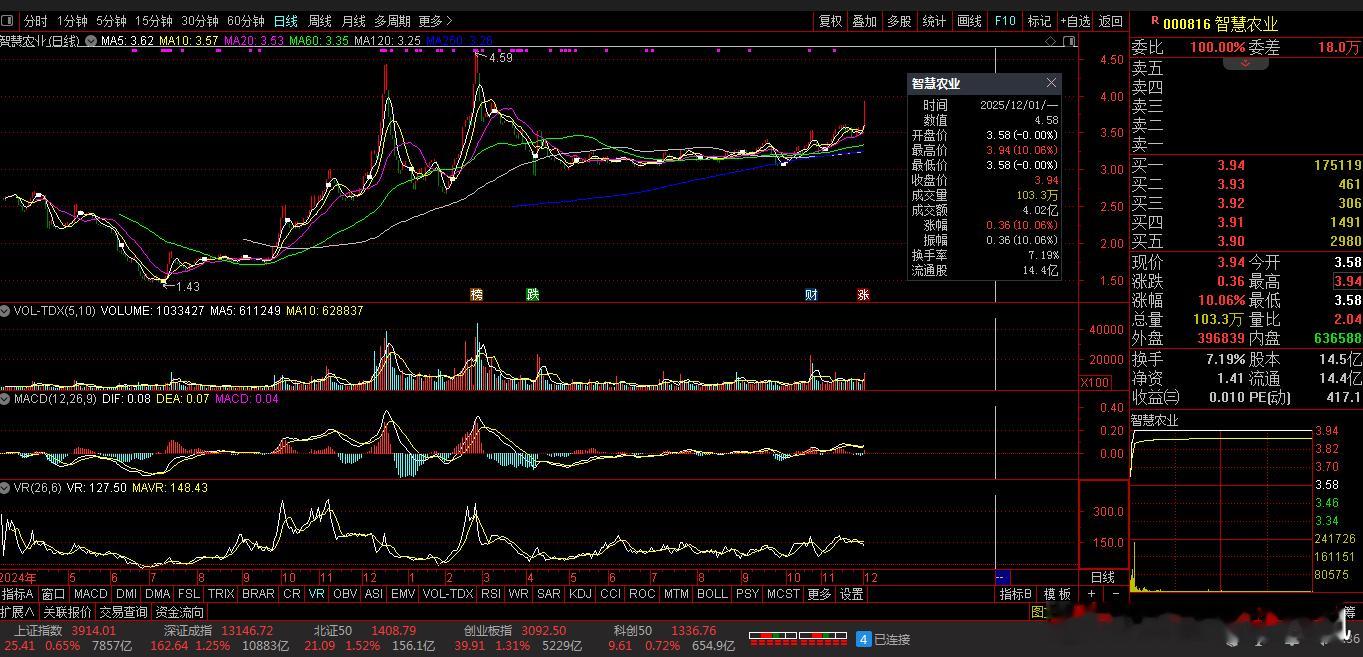
Task: Switch to 60分钟 timeframe
Action: point(245,21)
